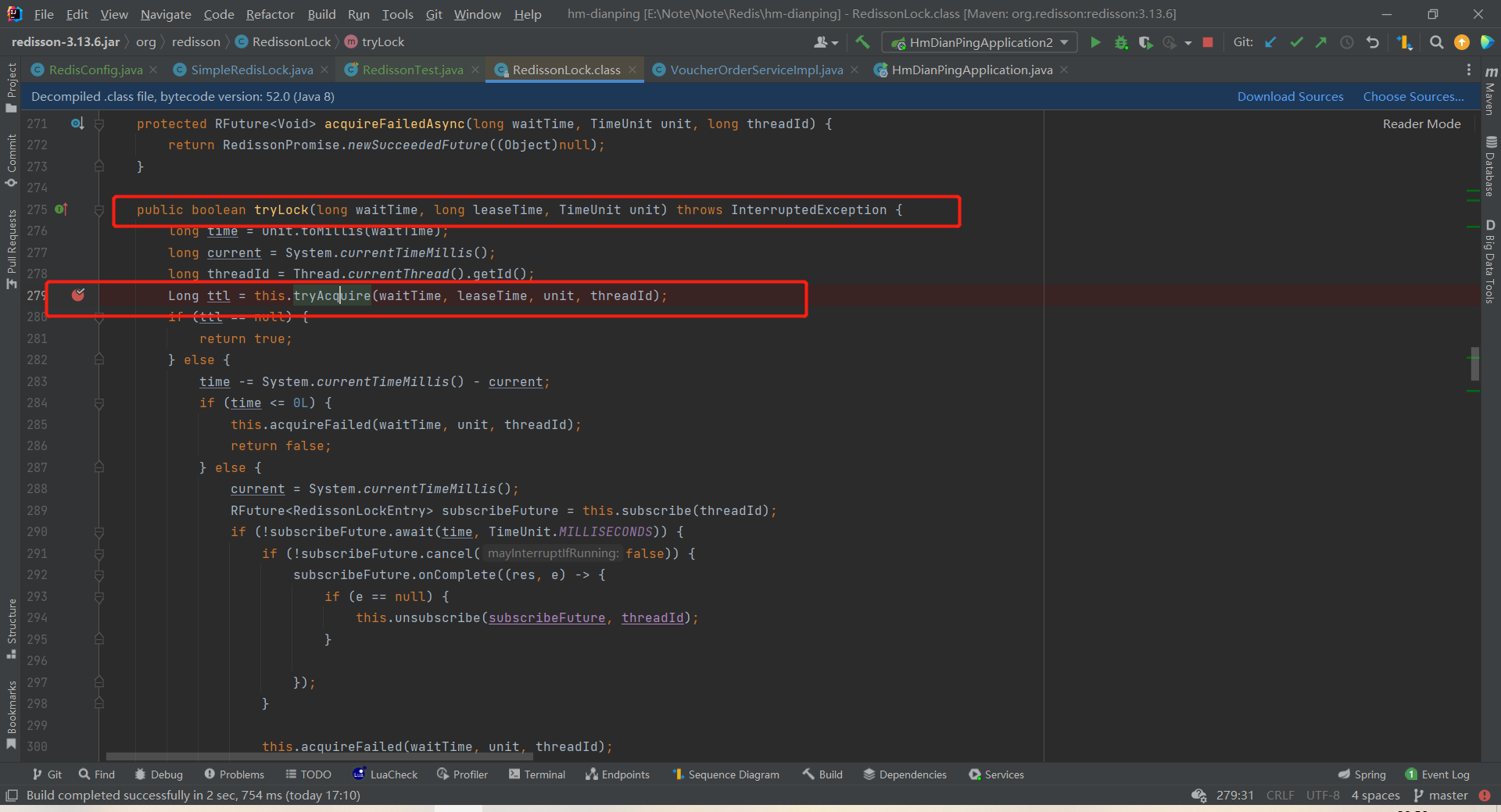
Task: Show Git history clock icon
Action: point(1346,42)
